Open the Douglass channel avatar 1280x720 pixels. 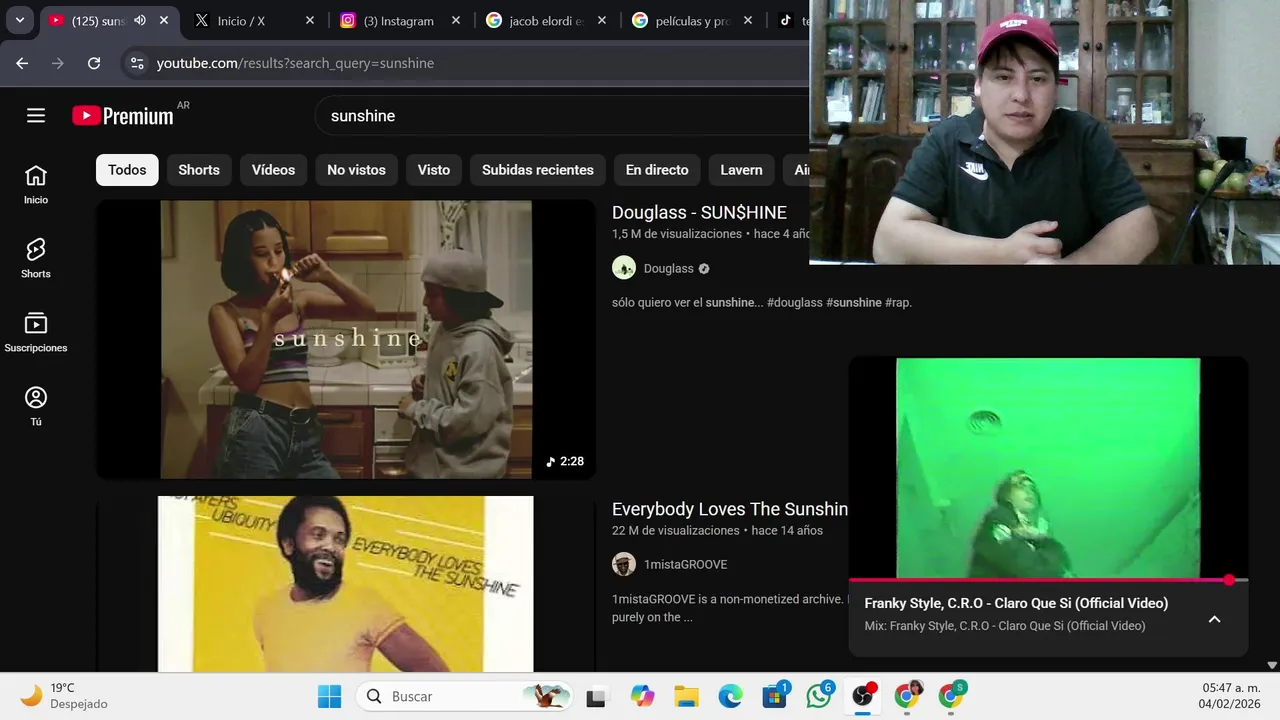[624, 268]
